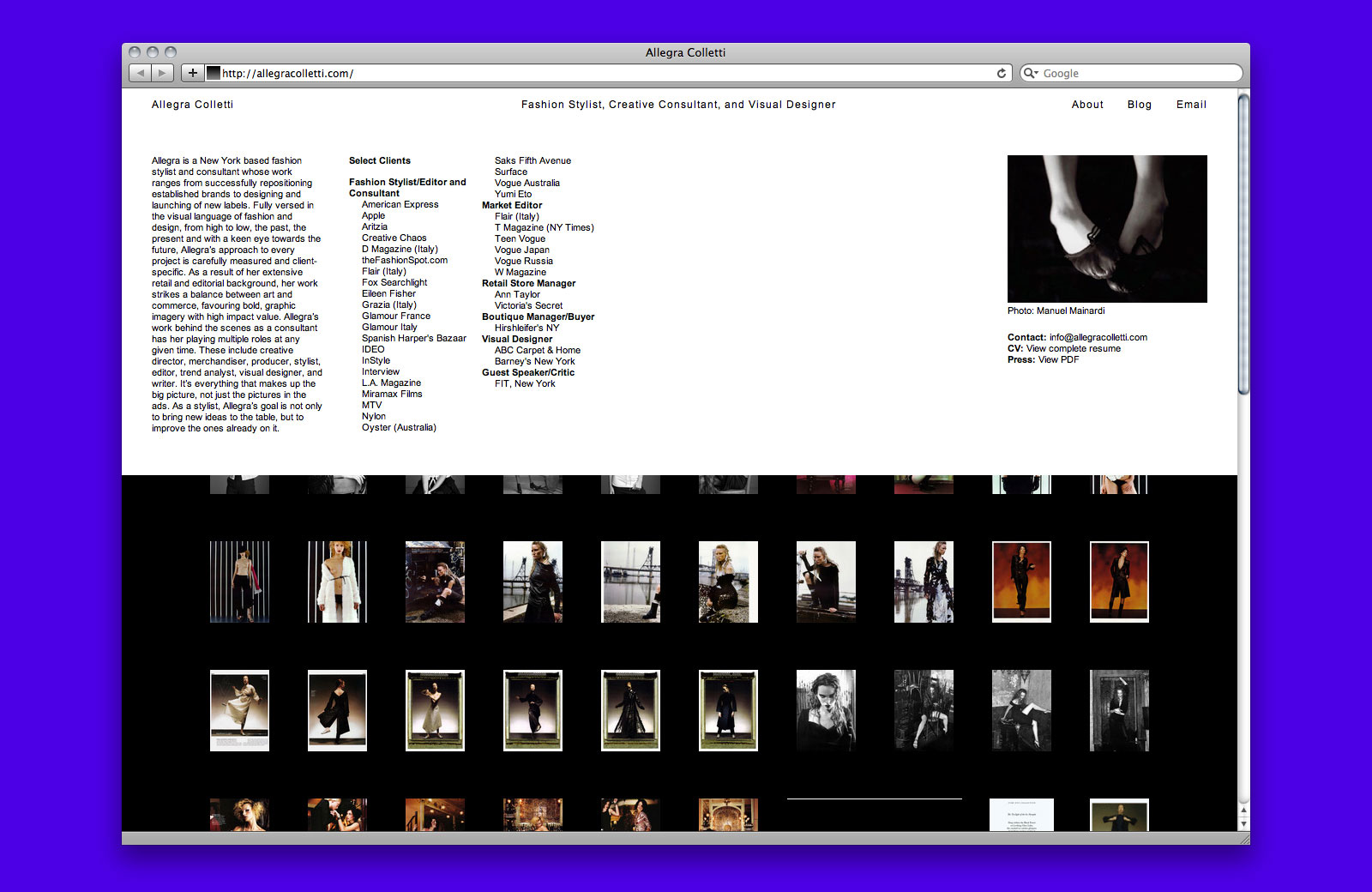Viewport: 1372px width, 892px height.
Task: Click the browser Forward arrow button
Action: click(x=163, y=74)
